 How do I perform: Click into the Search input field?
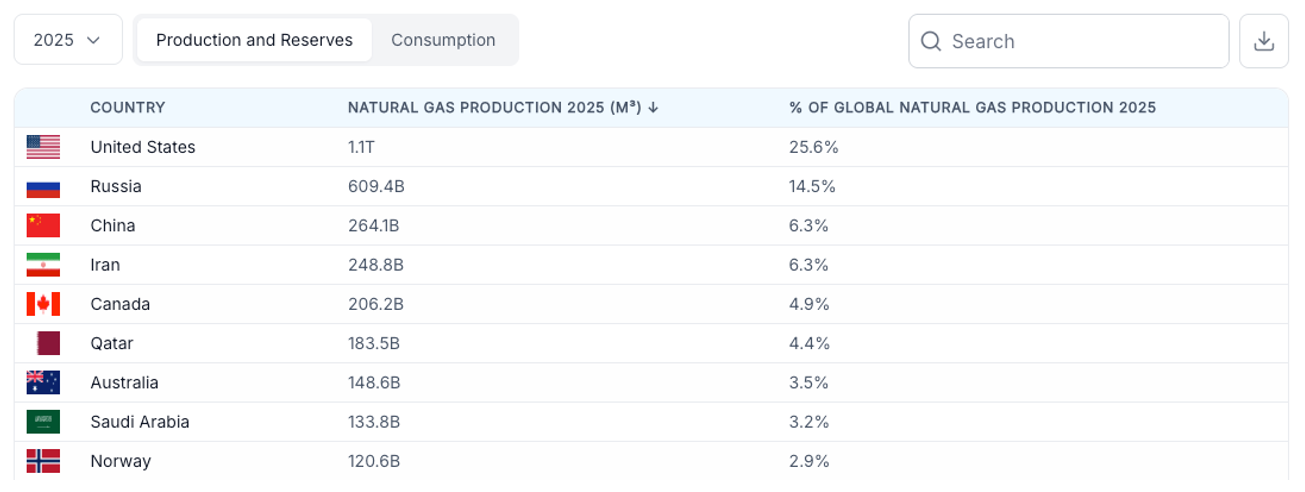(1068, 41)
